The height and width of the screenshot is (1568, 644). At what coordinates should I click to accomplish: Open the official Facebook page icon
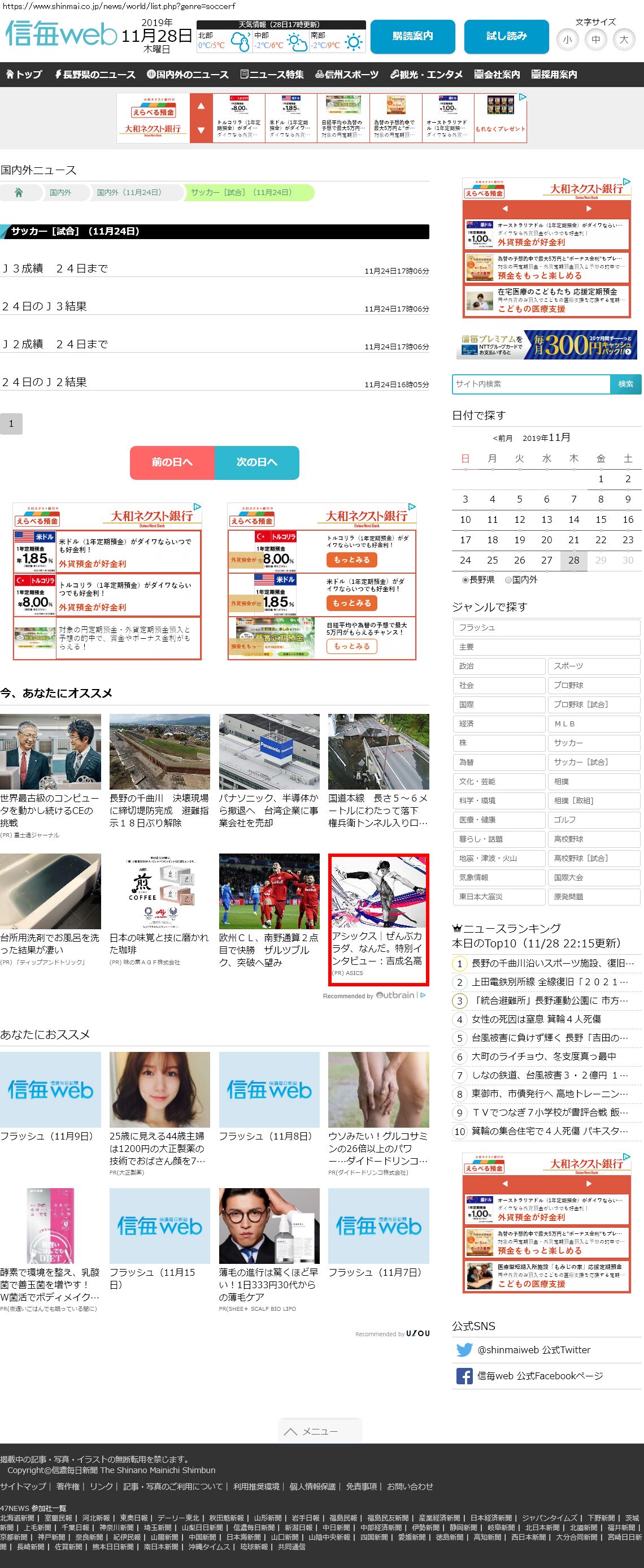(x=464, y=1376)
